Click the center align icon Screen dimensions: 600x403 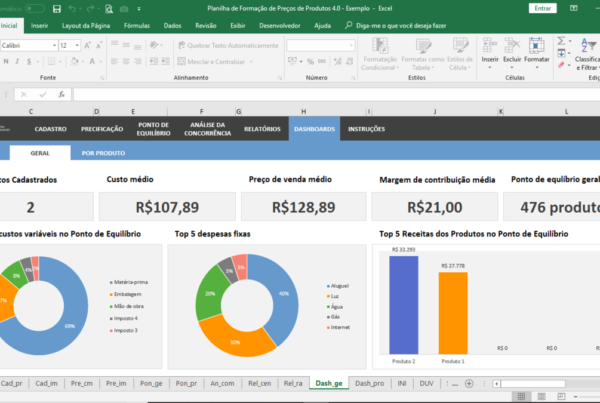pos(126,61)
